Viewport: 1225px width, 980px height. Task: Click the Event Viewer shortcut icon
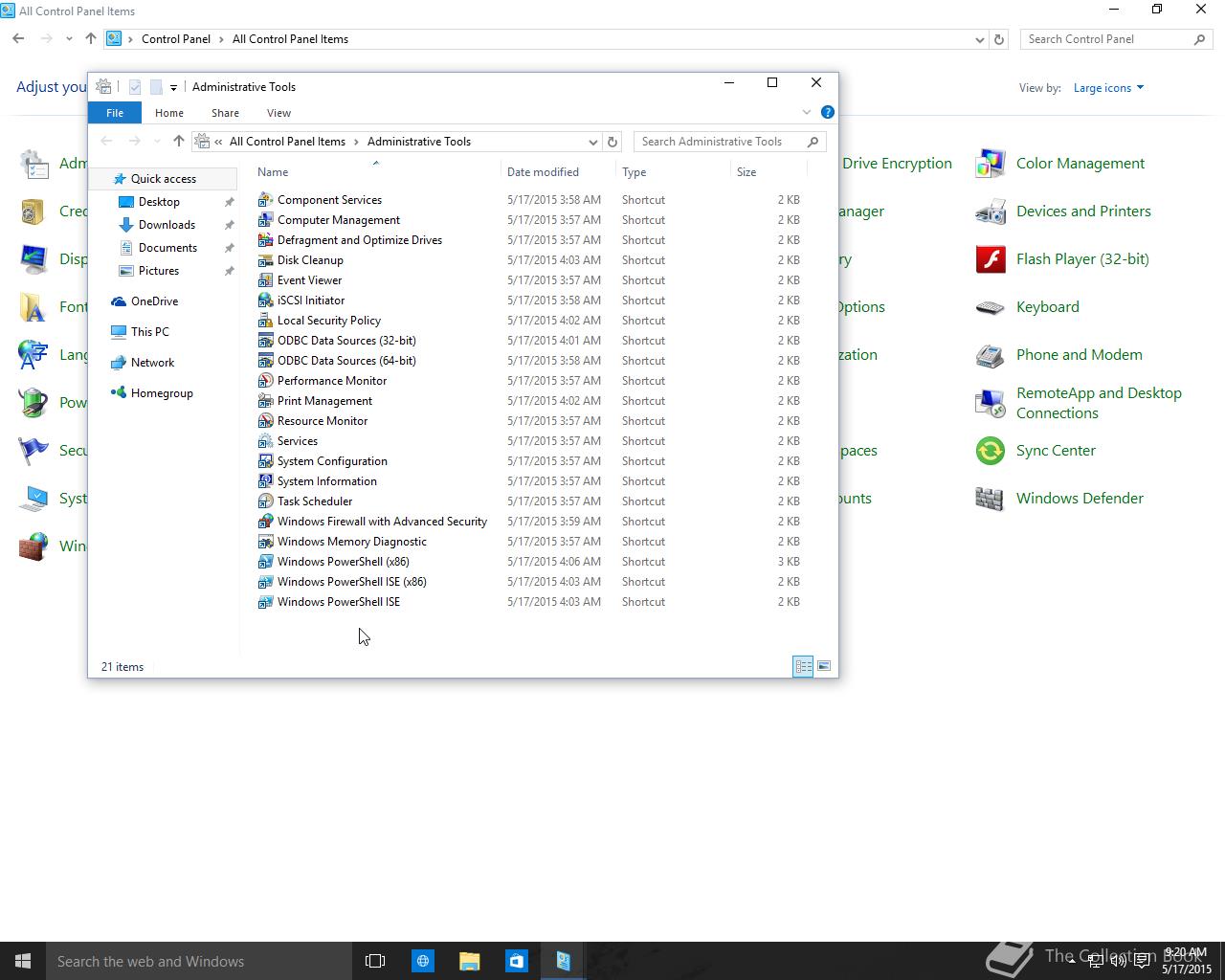(266, 280)
